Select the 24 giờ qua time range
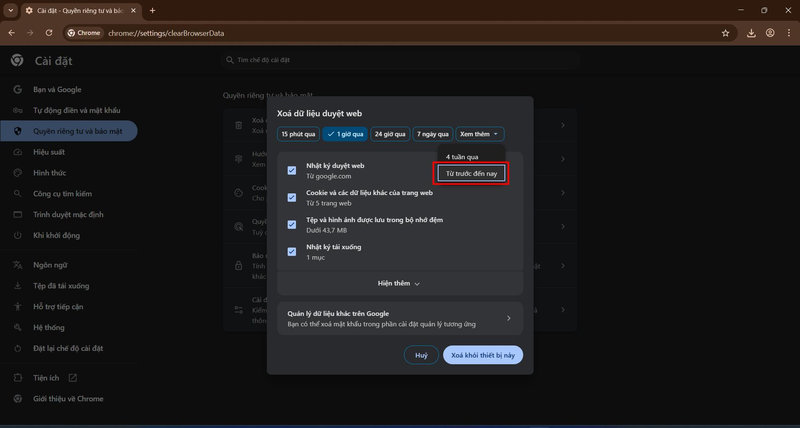Image resolution: width=800 pixels, height=428 pixels. [x=390, y=134]
